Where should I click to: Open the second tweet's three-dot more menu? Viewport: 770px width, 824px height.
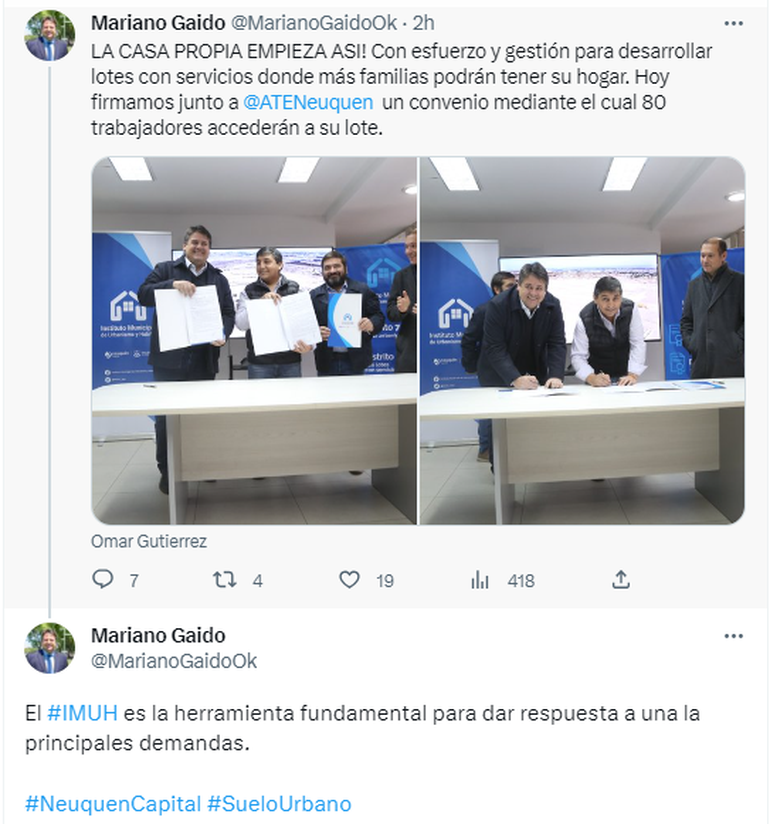pyautogui.click(x=734, y=636)
